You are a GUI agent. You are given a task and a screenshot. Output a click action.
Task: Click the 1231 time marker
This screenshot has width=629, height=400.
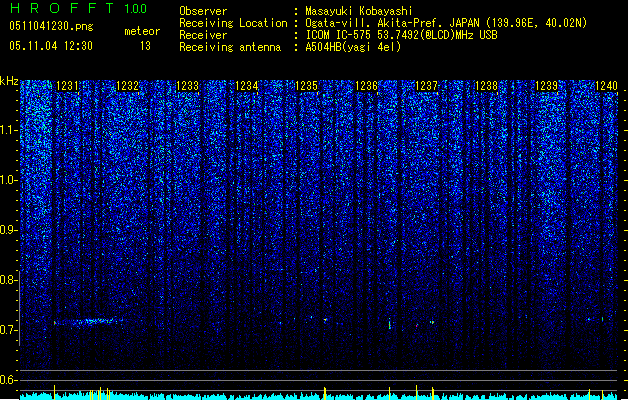pyautogui.click(x=67, y=86)
